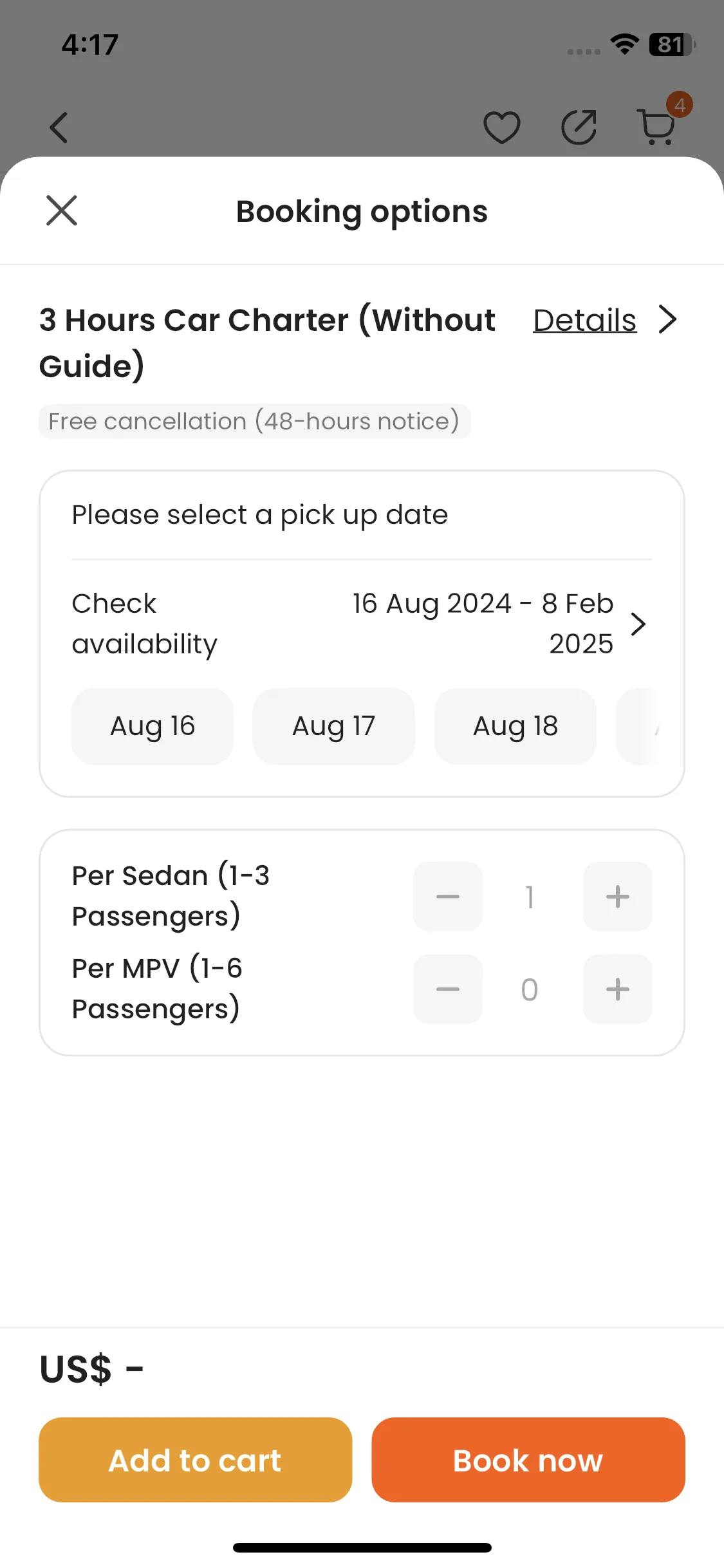724x1568 pixels.
Task: Open the Check availability calendar chevron
Action: coord(638,624)
